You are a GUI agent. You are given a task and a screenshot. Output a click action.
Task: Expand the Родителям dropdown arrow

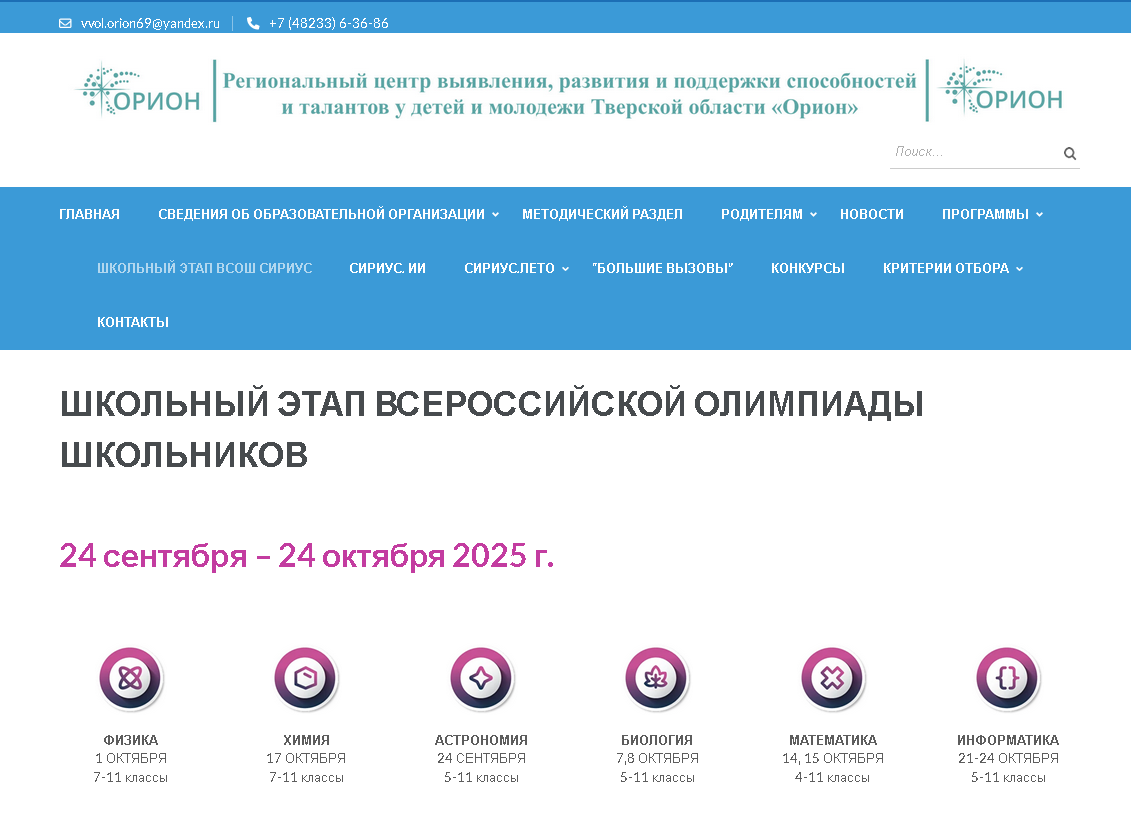813,215
